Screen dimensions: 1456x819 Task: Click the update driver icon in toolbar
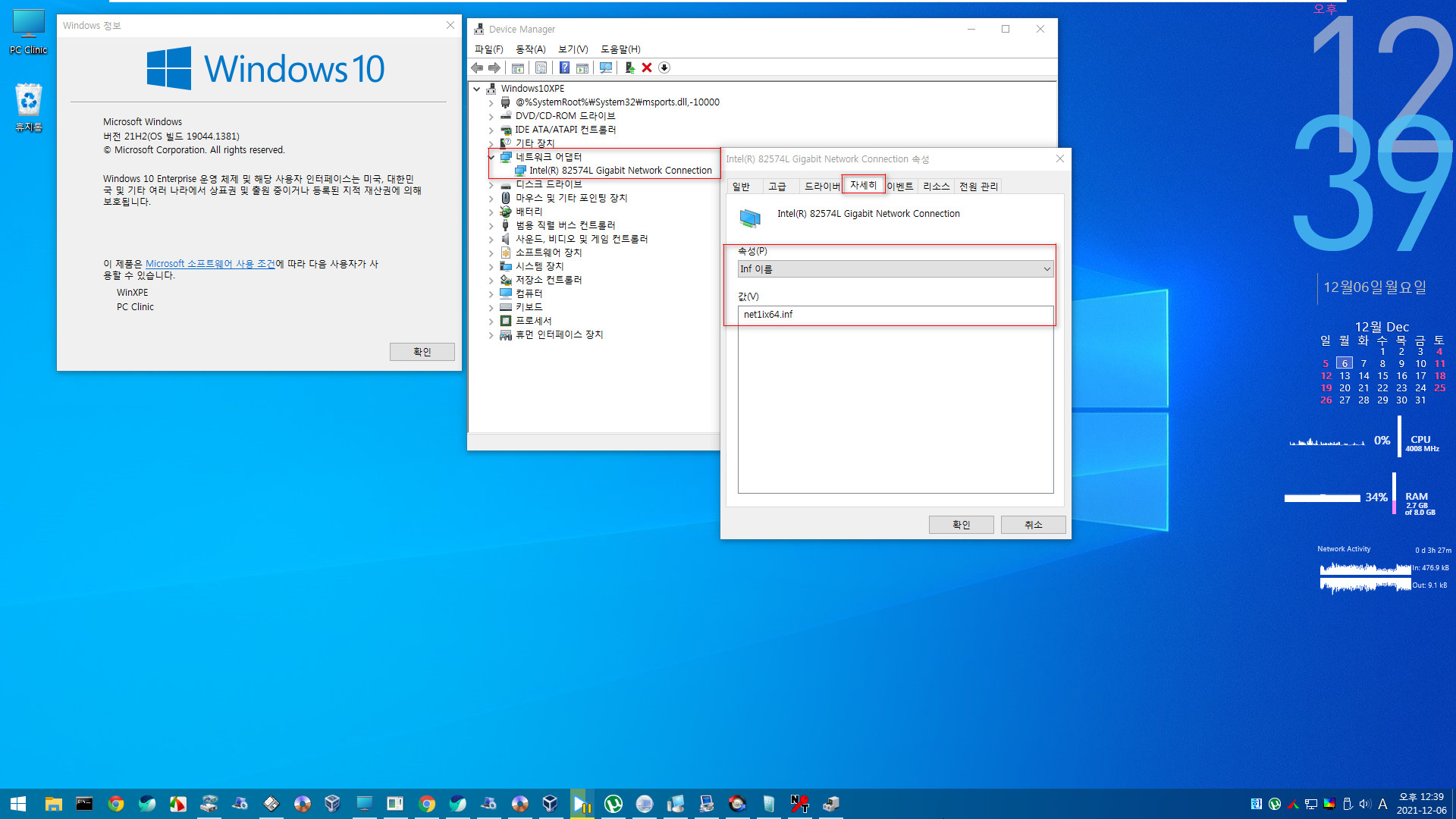coord(628,67)
